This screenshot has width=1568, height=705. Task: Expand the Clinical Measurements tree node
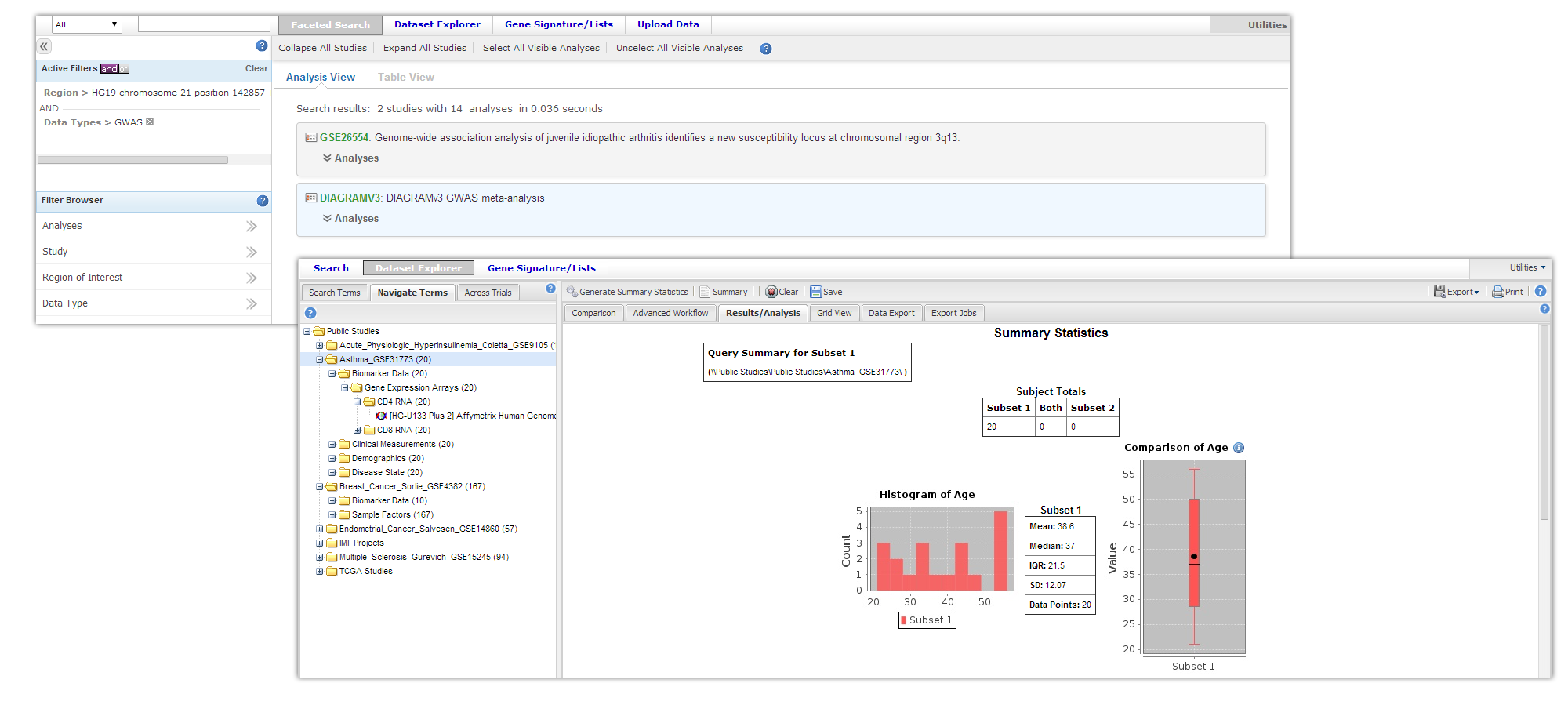(332, 444)
